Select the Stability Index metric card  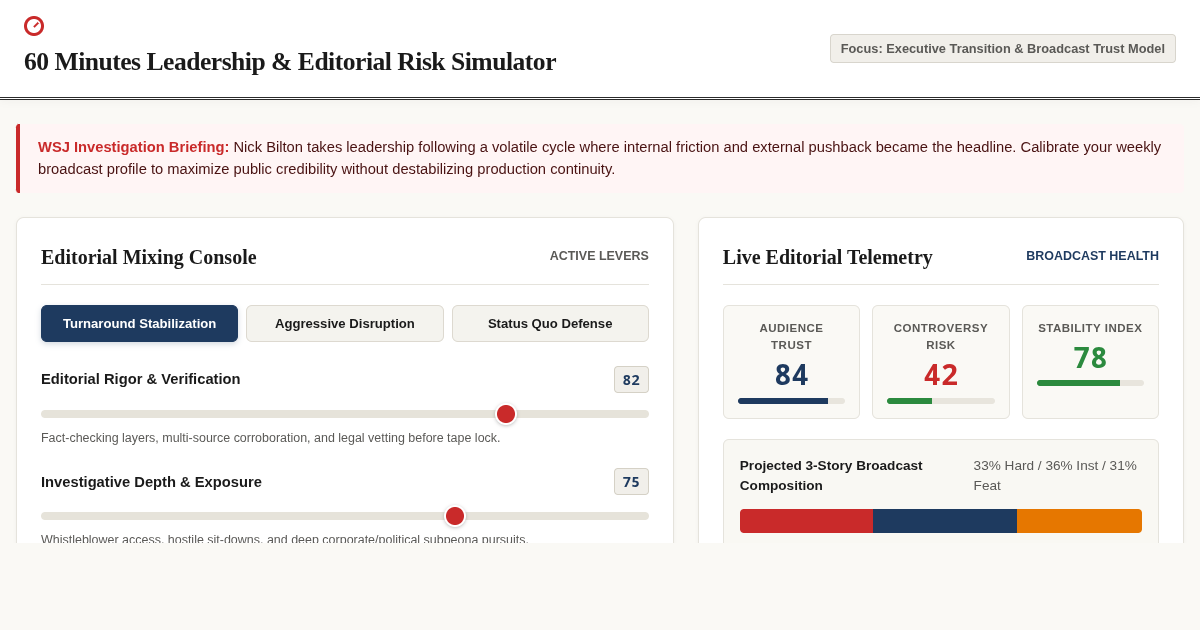click(x=1090, y=362)
